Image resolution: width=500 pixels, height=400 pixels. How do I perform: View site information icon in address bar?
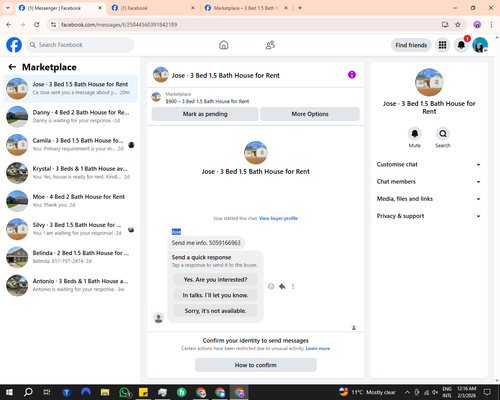53,25
